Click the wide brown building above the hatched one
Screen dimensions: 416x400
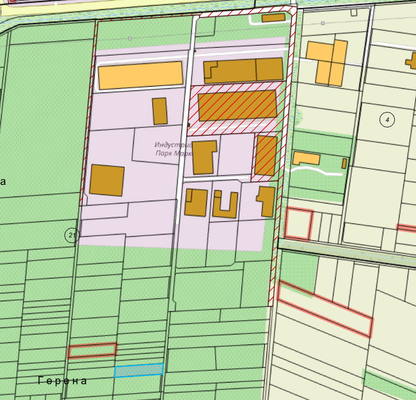point(243,70)
